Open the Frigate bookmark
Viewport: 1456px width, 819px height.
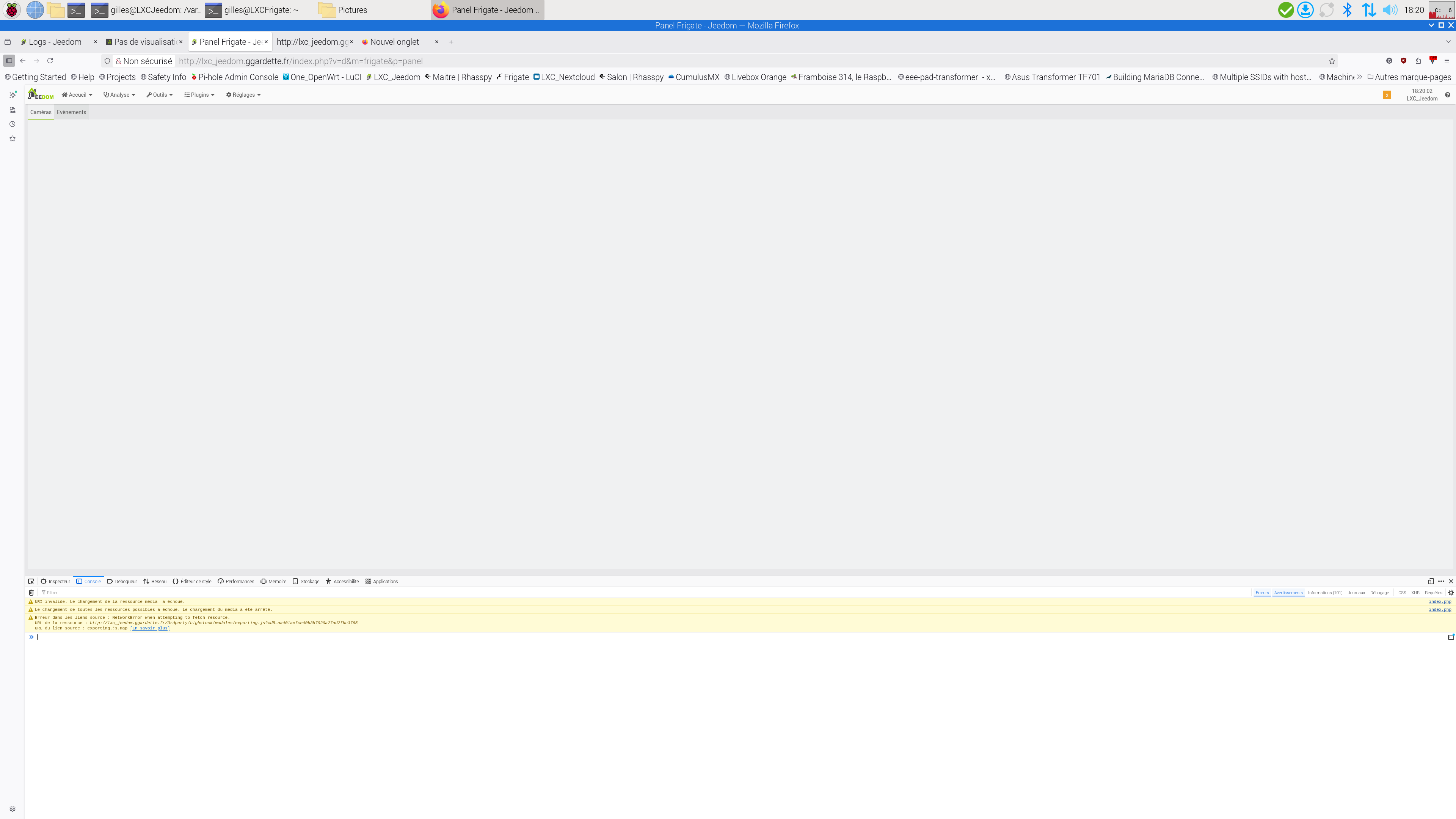513,77
